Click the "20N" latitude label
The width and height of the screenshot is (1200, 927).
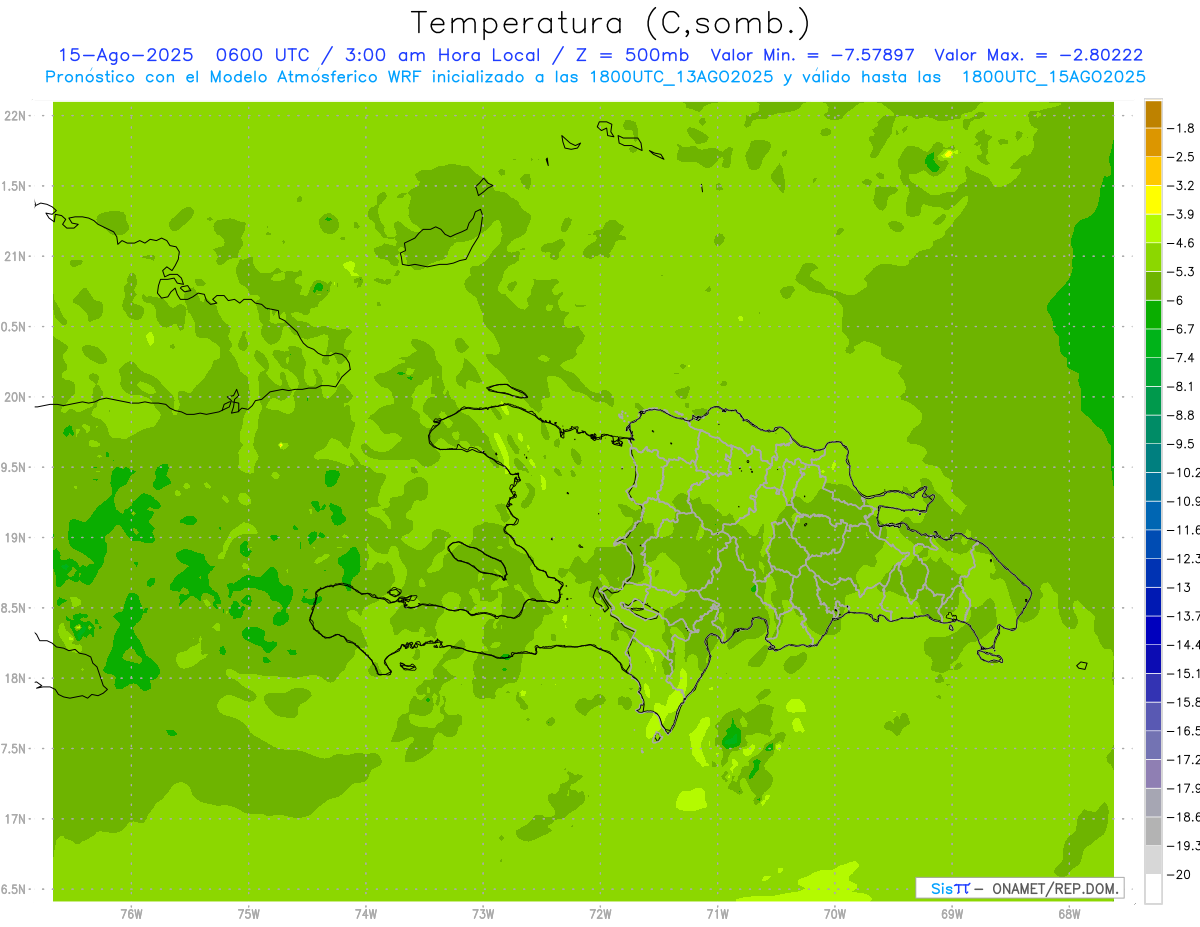(x=15, y=397)
